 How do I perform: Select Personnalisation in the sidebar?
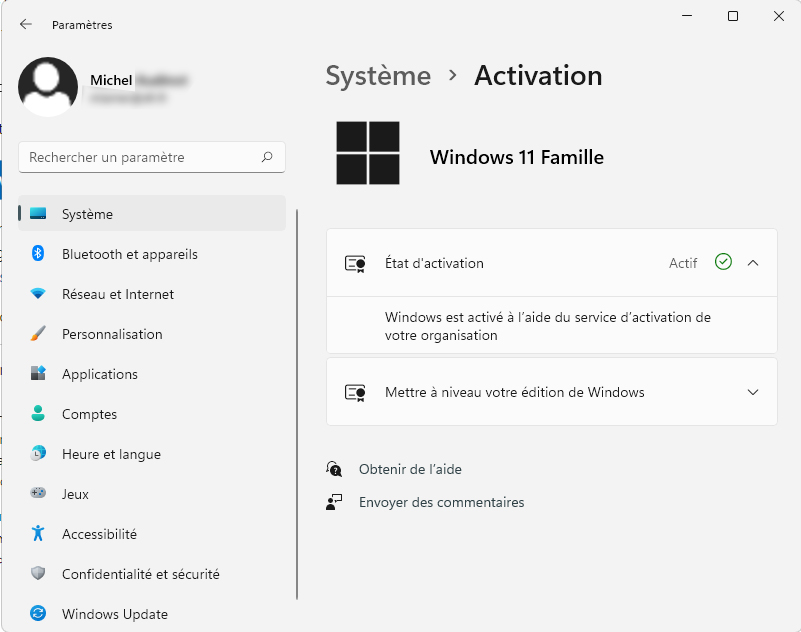point(152,334)
